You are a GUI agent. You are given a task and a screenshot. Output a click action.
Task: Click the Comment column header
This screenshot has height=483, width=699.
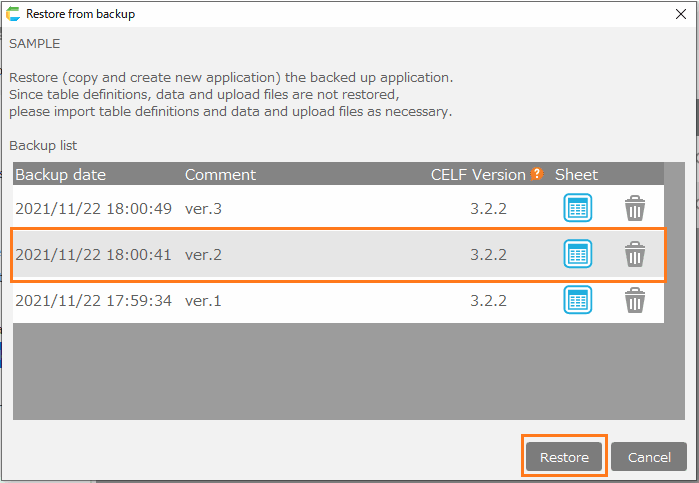[x=220, y=174]
